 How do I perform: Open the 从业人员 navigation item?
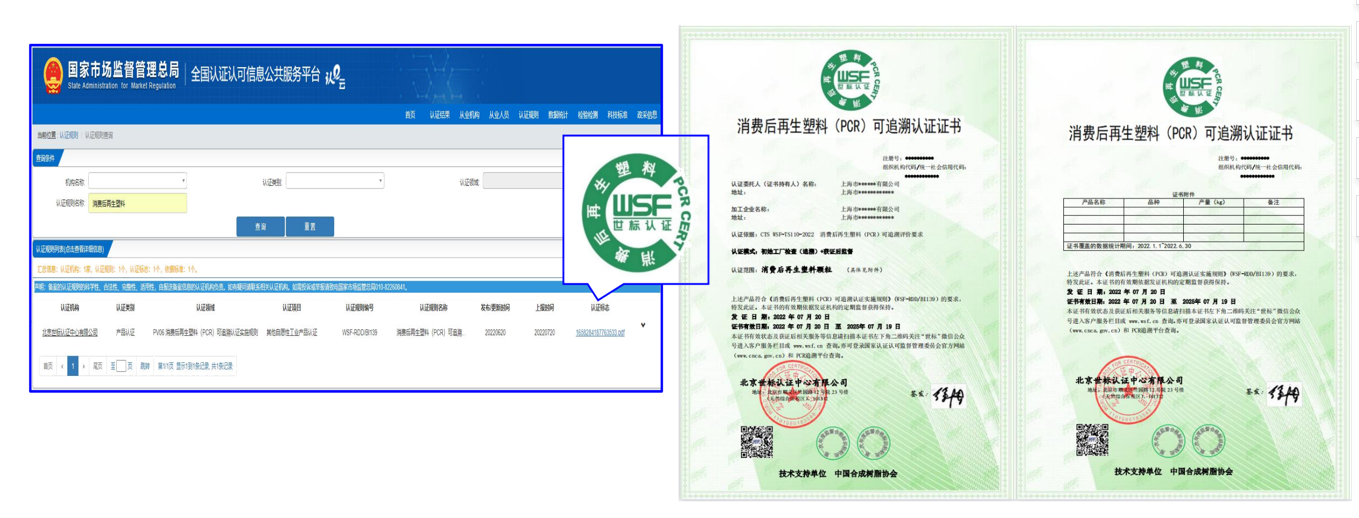click(x=498, y=115)
